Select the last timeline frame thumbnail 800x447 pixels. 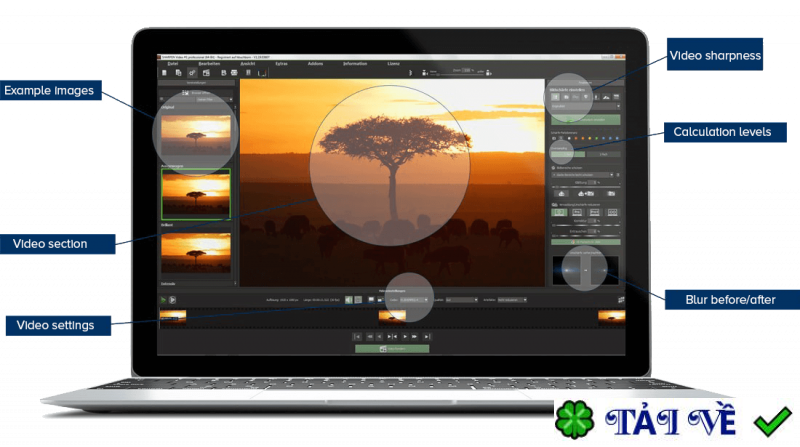[x=612, y=317]
